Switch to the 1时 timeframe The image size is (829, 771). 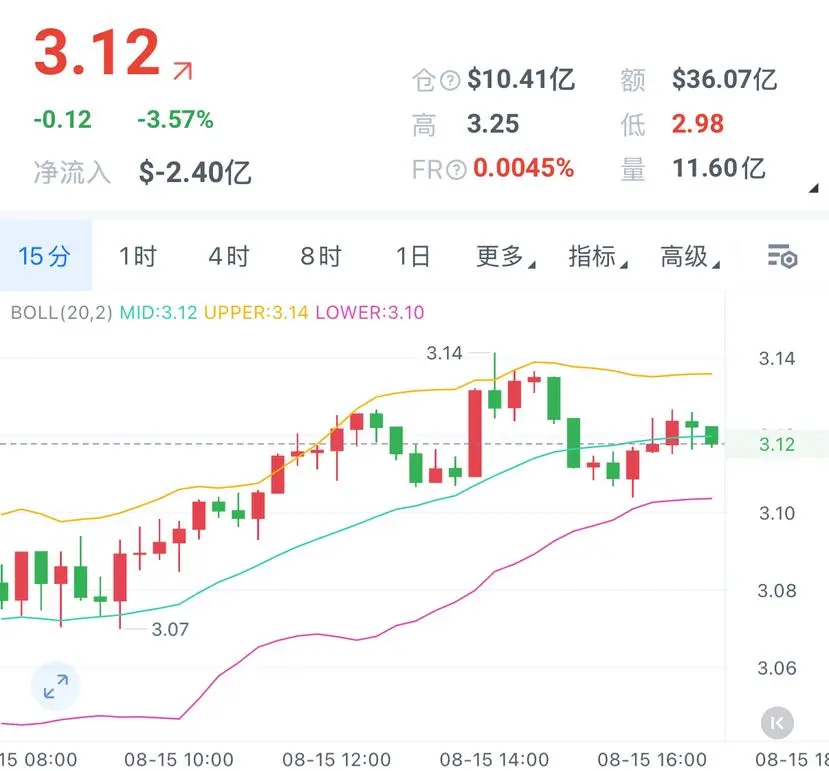pyautogui.click(x=137, y=256)
